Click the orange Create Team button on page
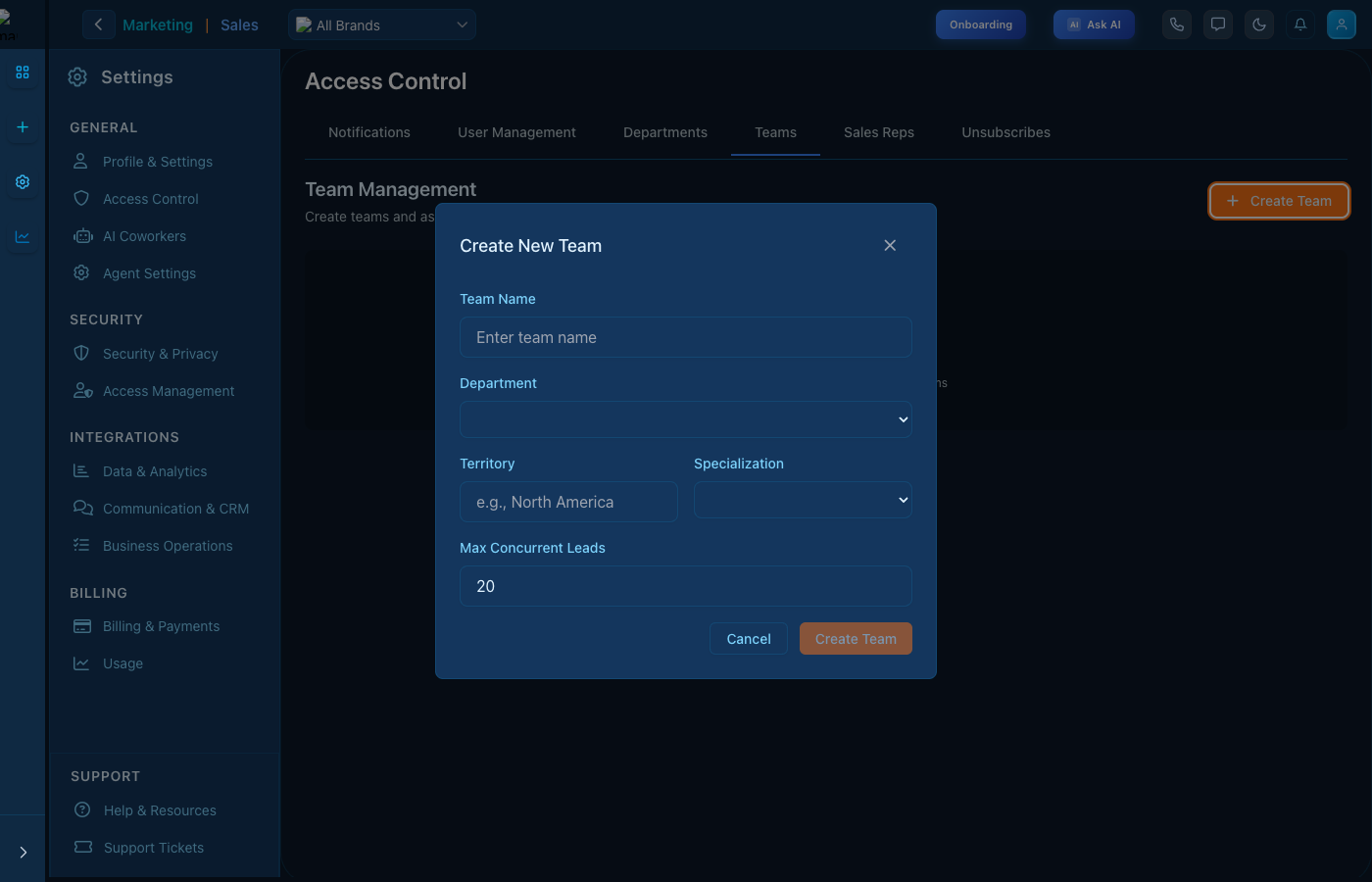This screenshot has height=882, width=1372. (1279, 201)
